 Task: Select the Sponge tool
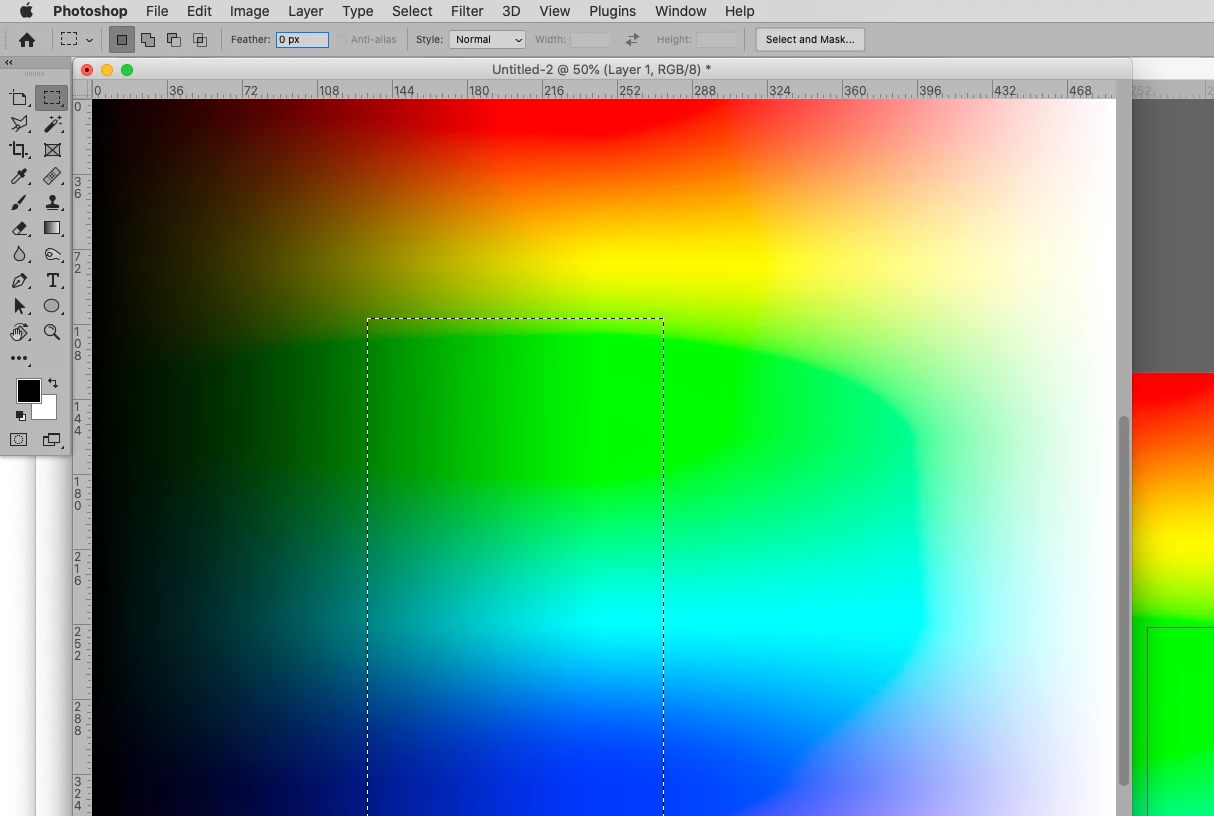pos(52,254)
